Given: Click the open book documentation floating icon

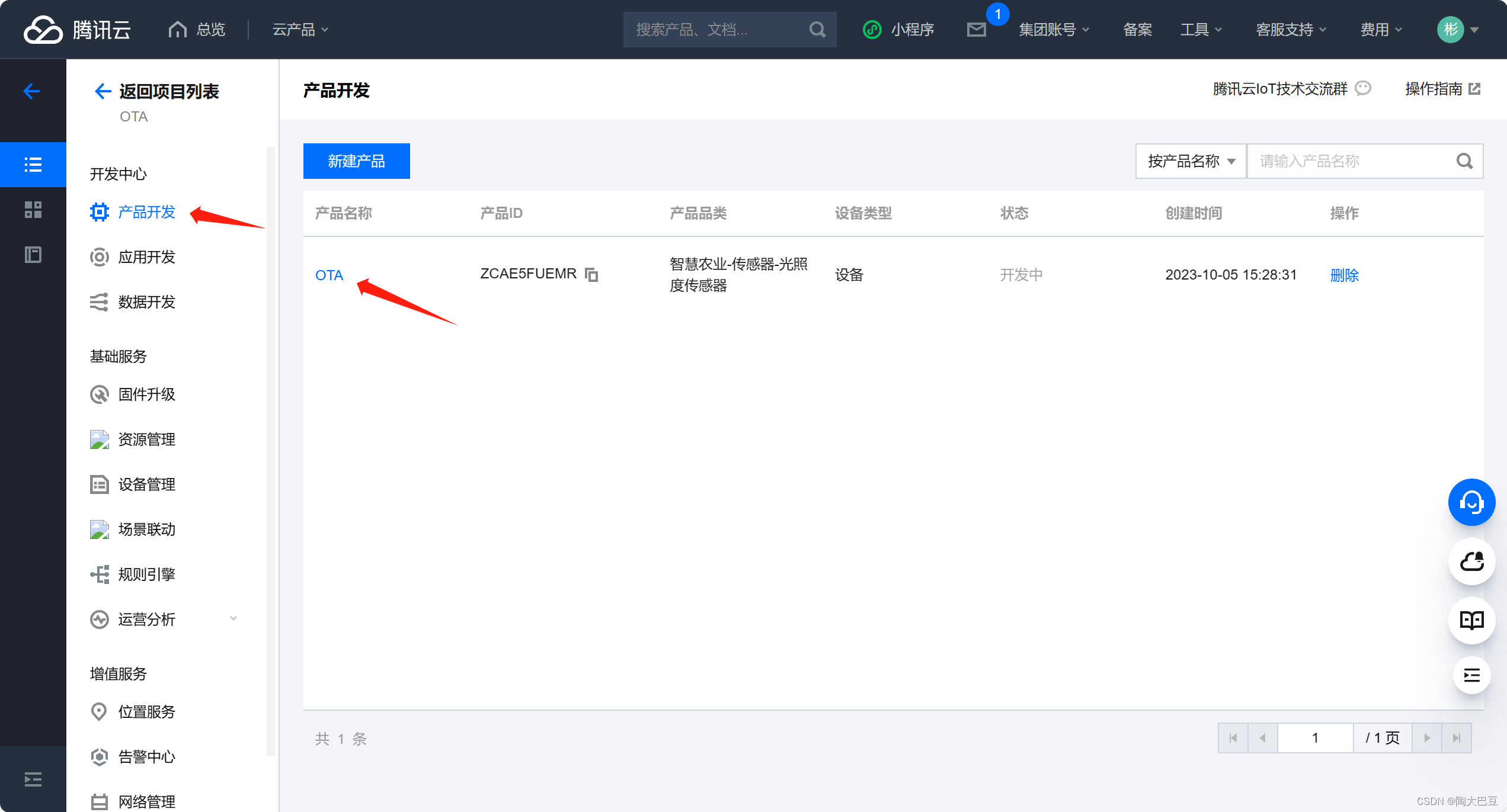Looking at the screenshot, I should (1471, 620).
